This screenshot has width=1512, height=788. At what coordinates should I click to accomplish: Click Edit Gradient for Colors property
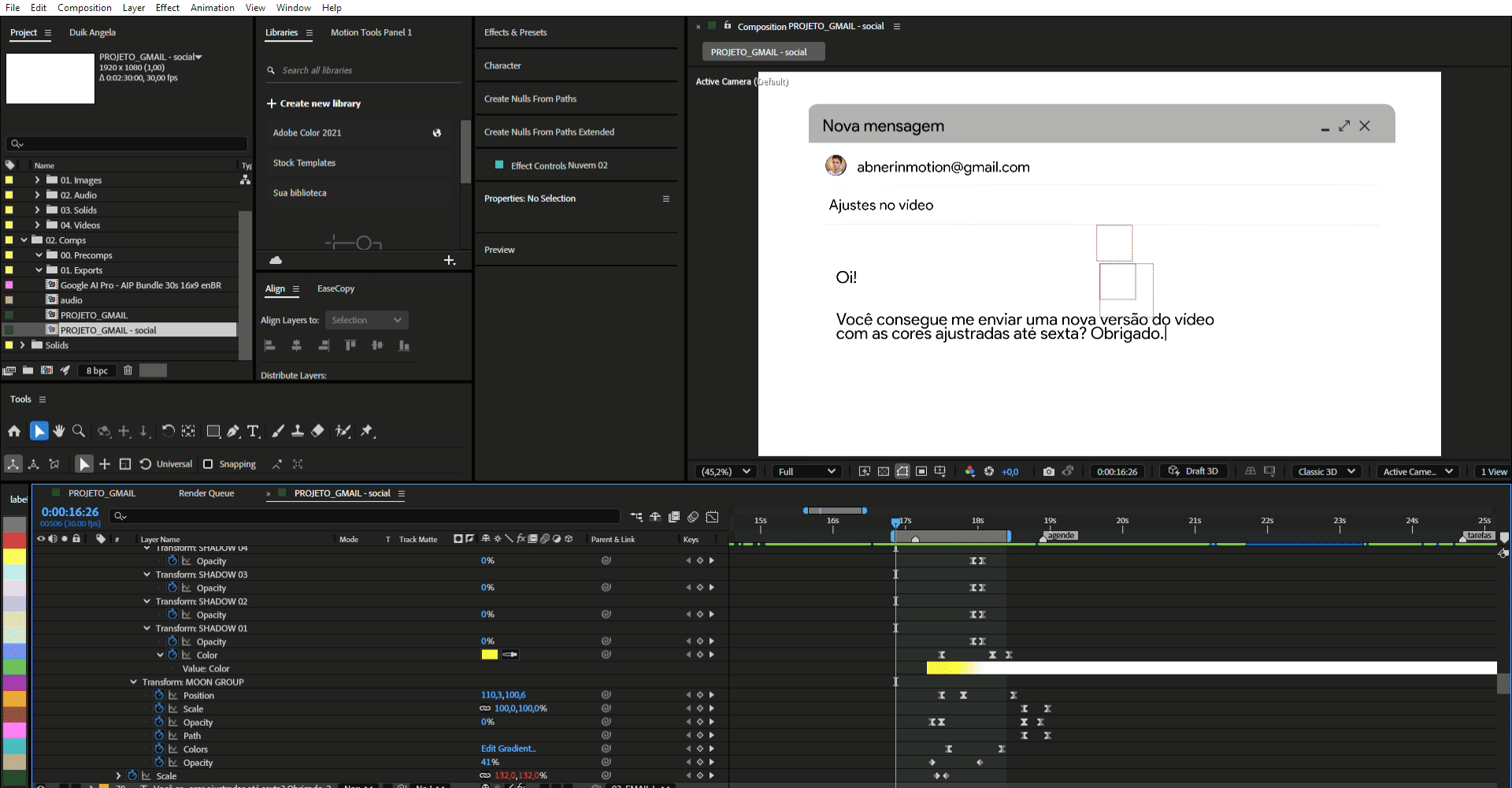[x=509, y=749]
